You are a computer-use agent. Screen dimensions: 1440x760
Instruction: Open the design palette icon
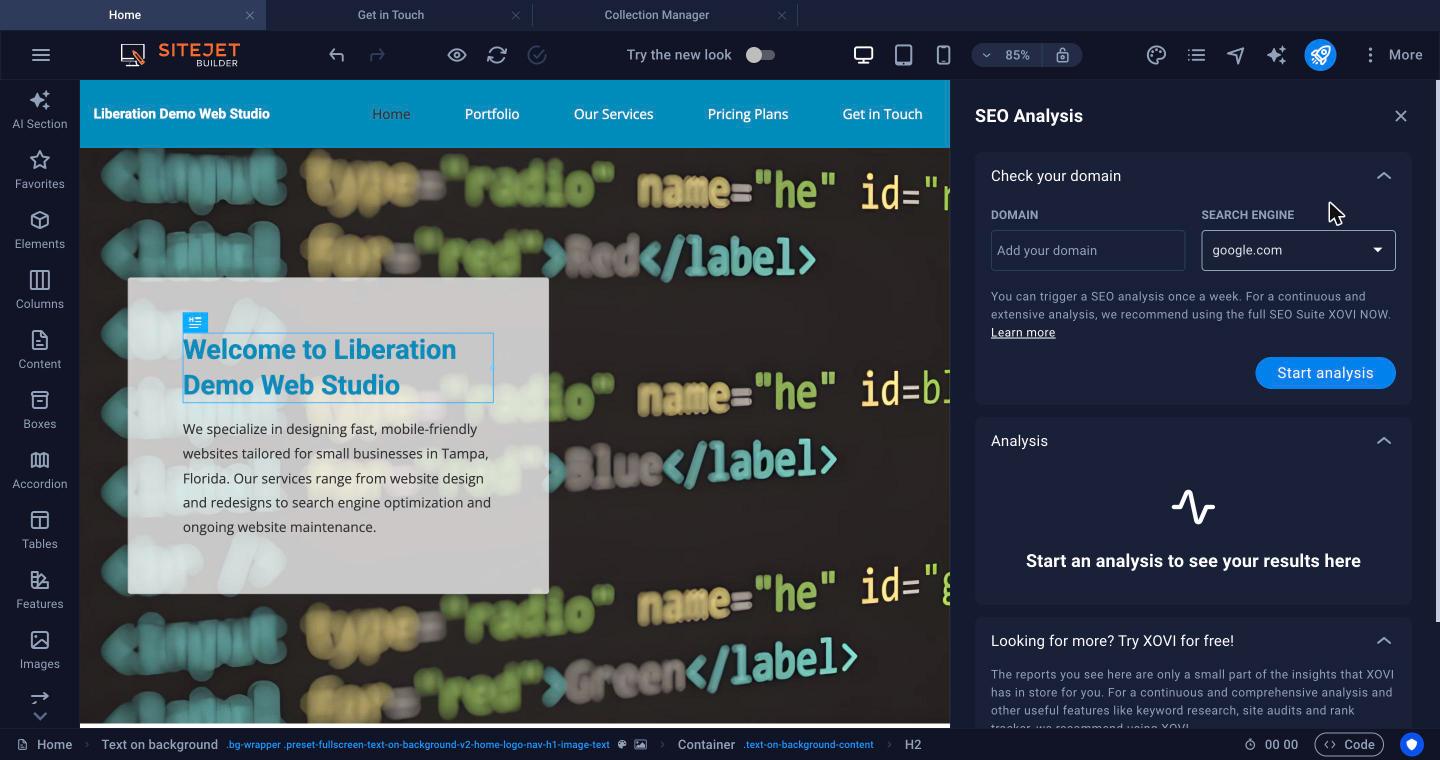coord(1156,55)
